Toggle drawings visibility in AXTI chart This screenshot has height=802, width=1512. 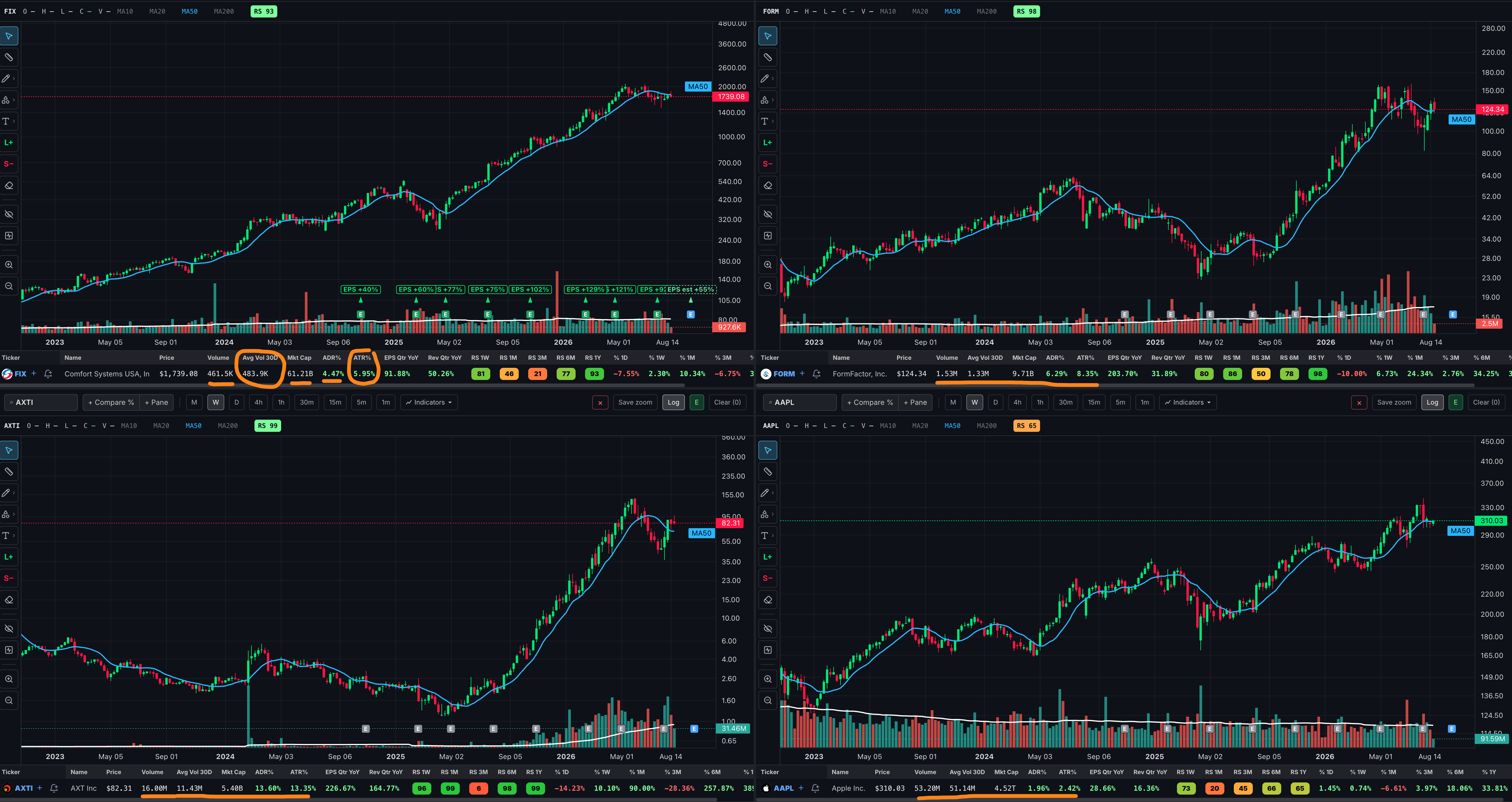click(x=9, y=629)
